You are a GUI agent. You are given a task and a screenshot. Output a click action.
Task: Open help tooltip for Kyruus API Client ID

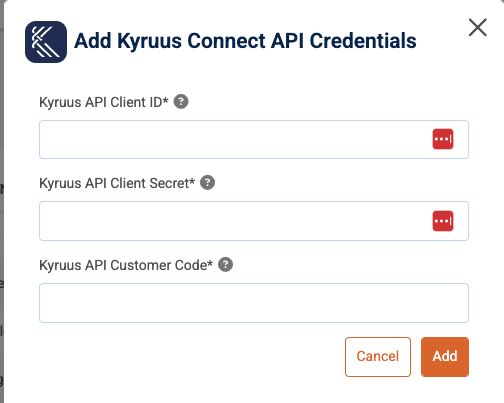pyautogui.click(x=181, y=102)
